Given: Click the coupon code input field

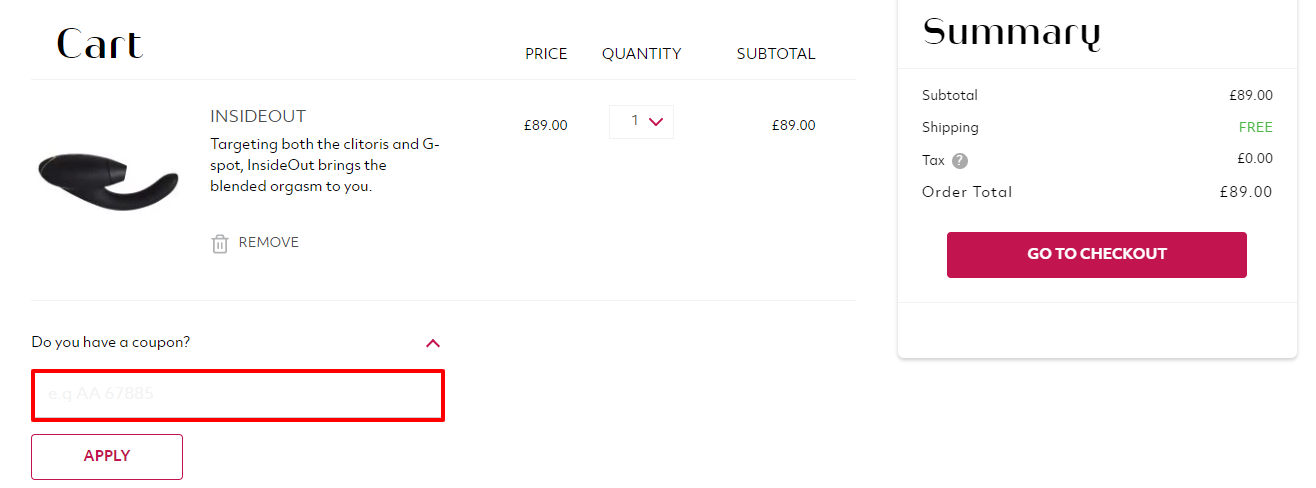Looking at the screenshot, I should [238, 395].
